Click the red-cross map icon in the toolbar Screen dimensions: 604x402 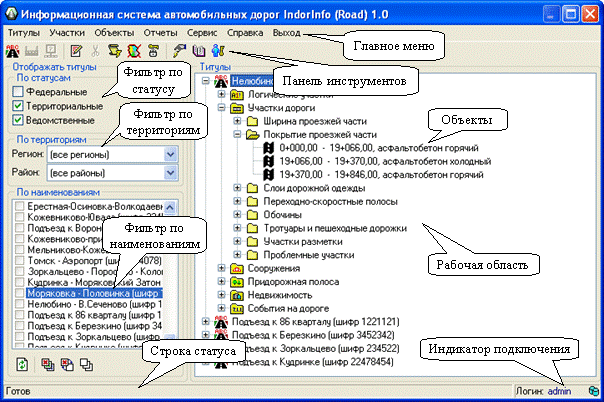pos(132,51)
